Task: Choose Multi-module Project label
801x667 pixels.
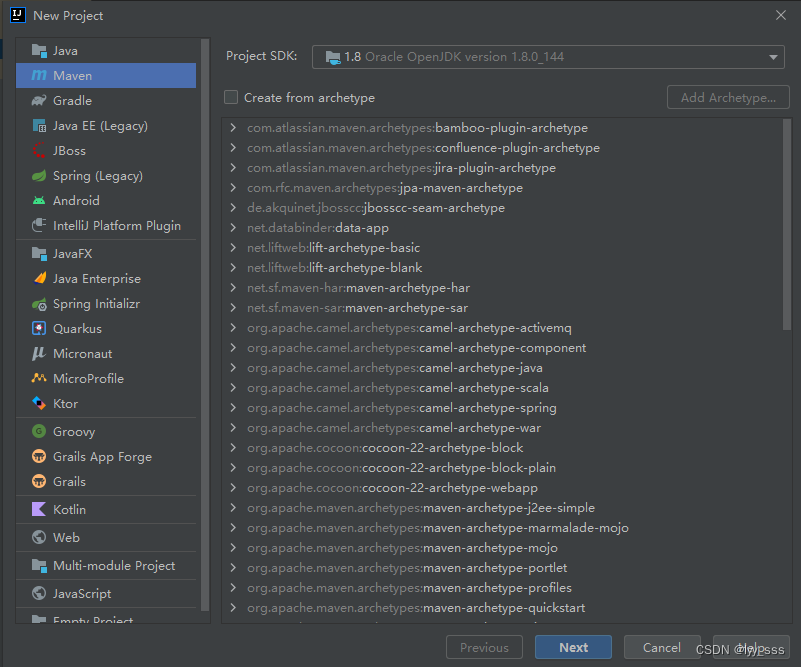Action: point(114,565)
